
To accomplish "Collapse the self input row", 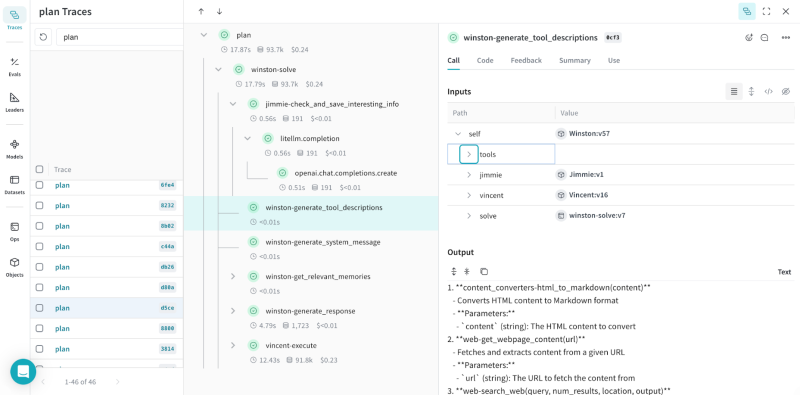I will coord(458,134).
